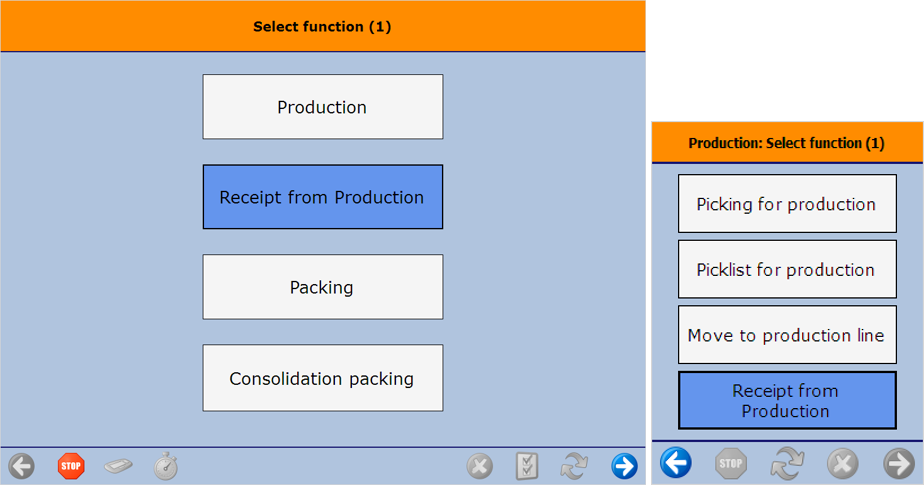Click the gray cancel X in left panel
924x485 pixels.
point(480,466)
